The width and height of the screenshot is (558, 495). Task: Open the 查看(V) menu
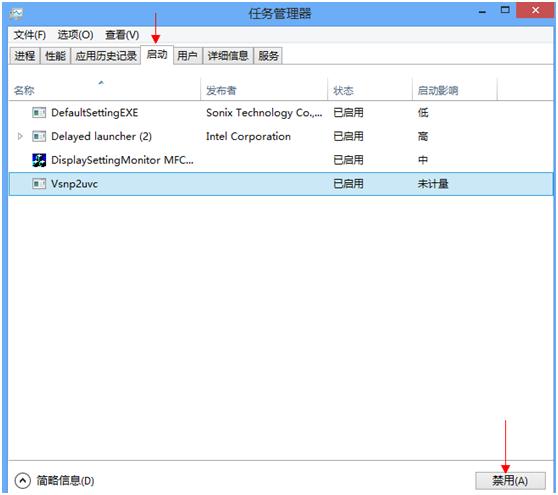(122, 35)
